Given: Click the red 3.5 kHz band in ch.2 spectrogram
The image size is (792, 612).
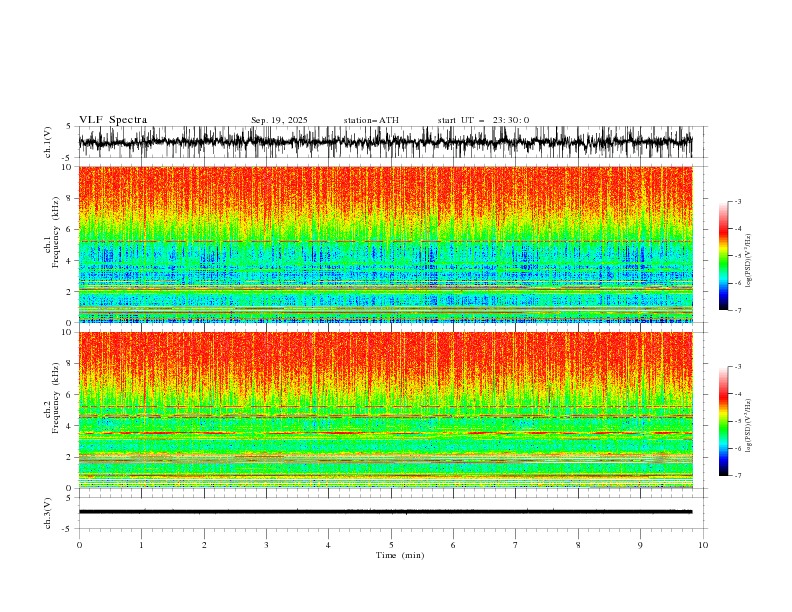Looking at the screenshot, I should click(x=385, y=433).
